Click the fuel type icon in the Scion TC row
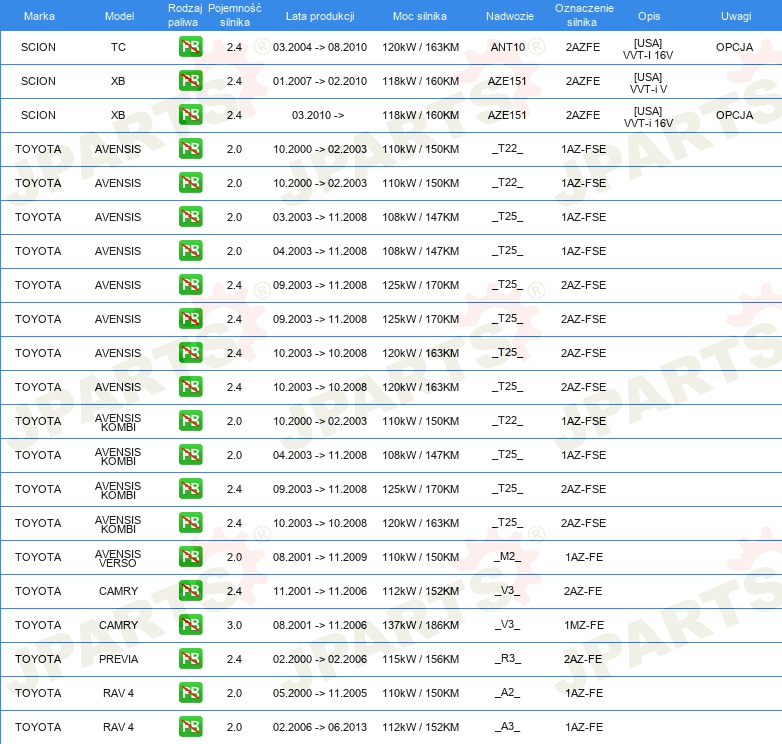 [190, 47]
